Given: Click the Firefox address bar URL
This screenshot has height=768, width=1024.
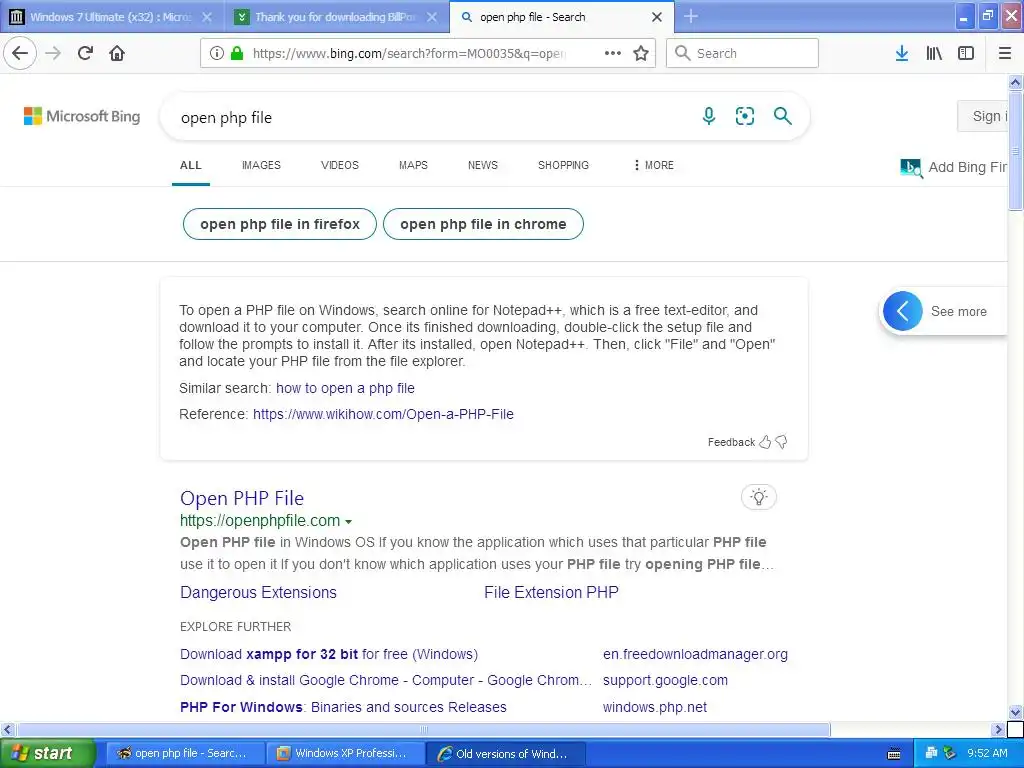Looking at the screenshot, I should 409,54.
